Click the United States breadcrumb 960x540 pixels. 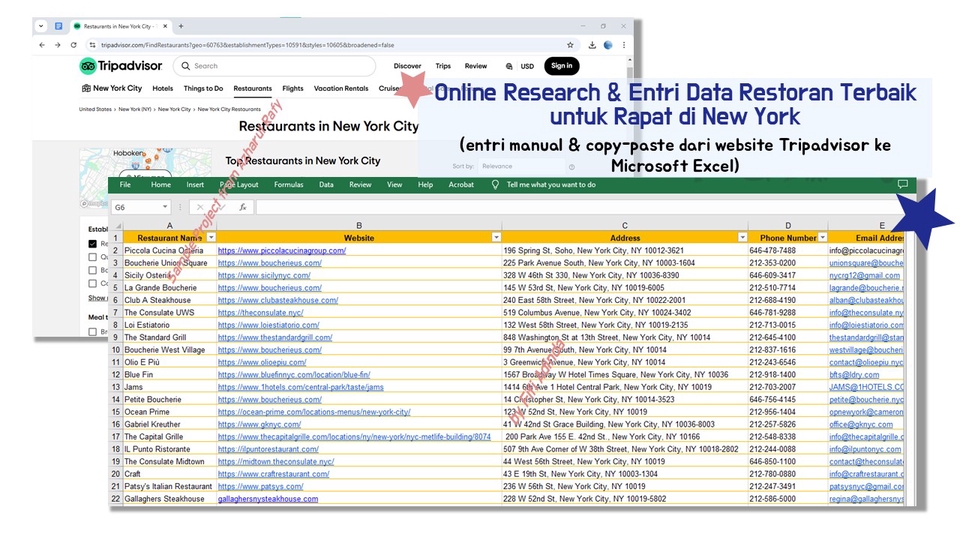(x=96, y=110)
